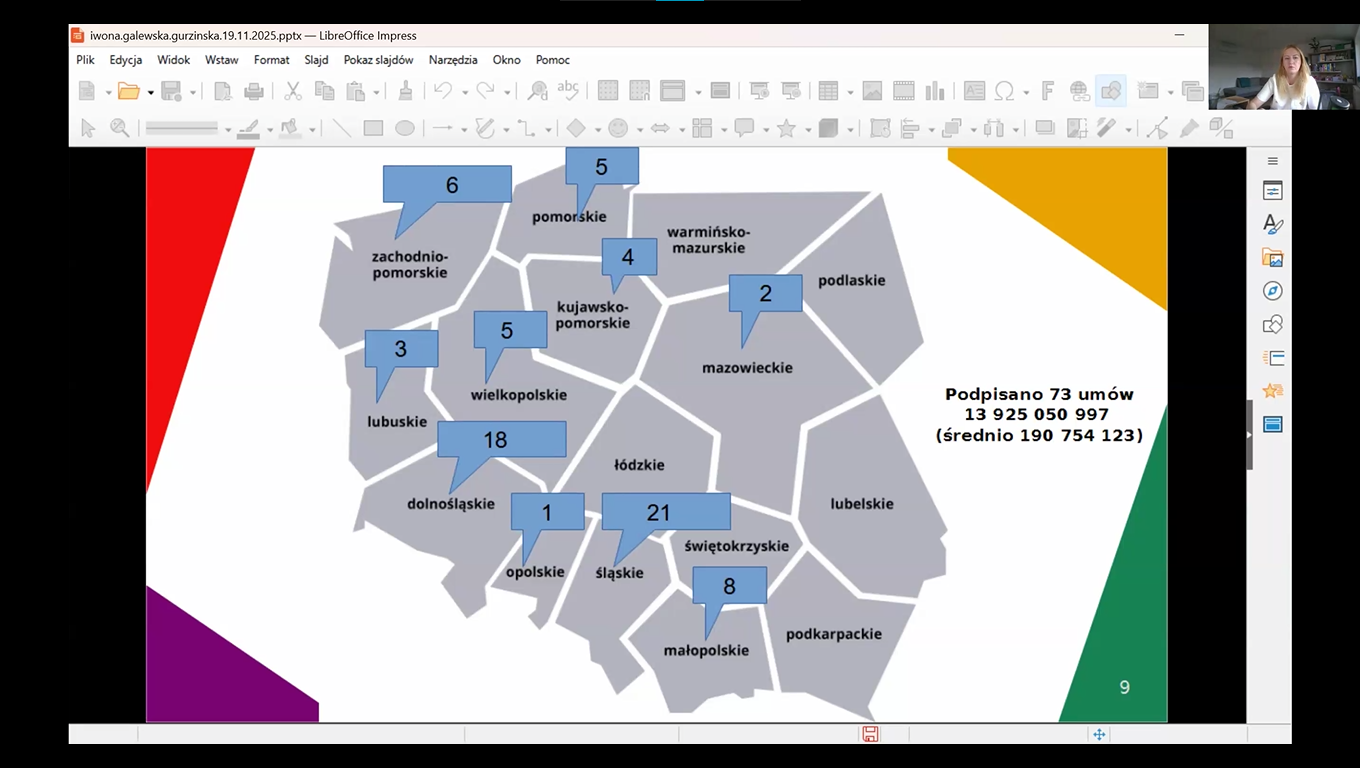This screenshot has width=1360, height=768.
Task: Toggle the Draw Shapes toolbar button
Action: click(x=1110, y=91)
